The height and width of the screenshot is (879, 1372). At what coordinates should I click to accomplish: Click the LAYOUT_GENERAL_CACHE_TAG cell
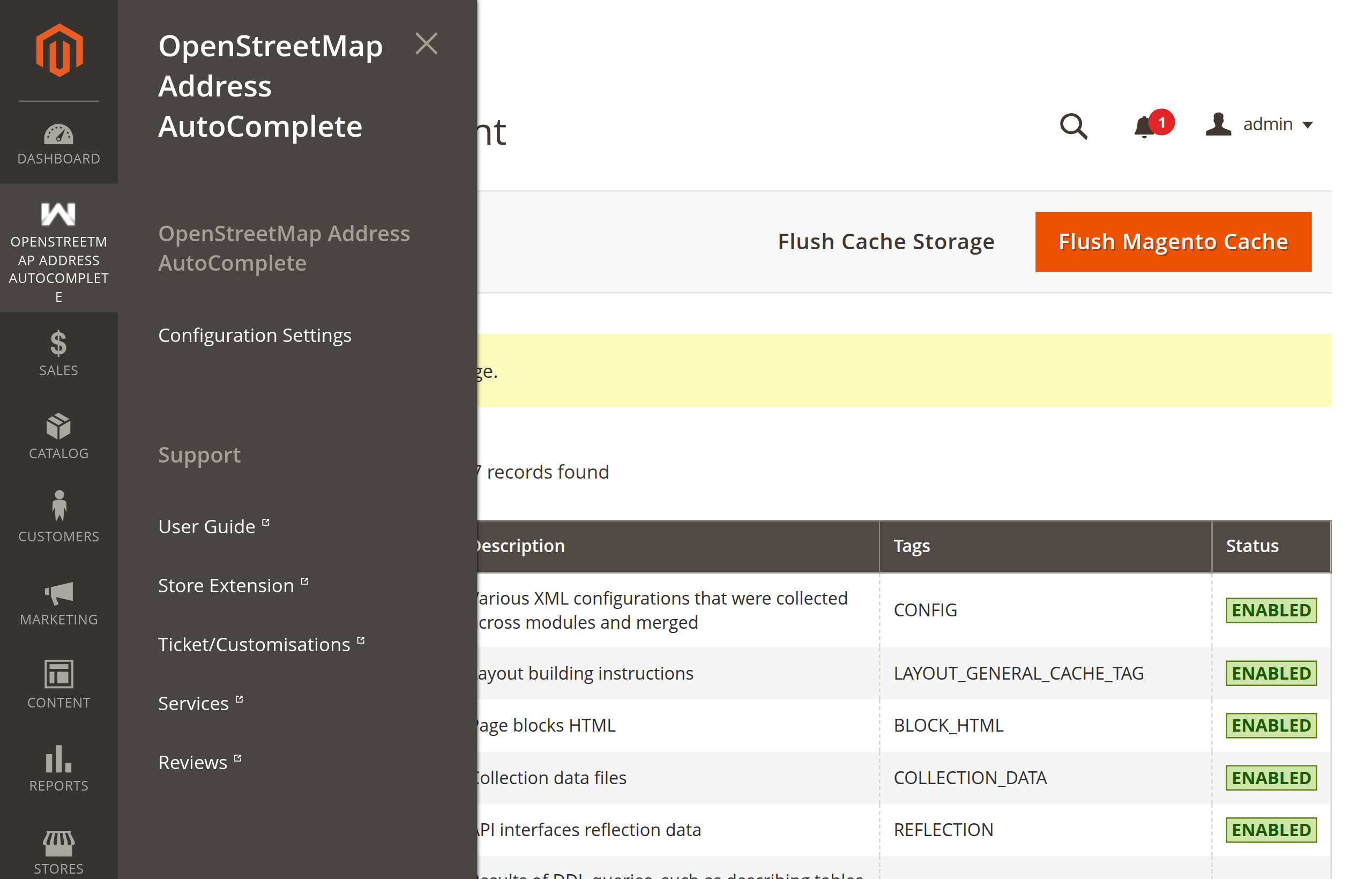[1019, 673]
